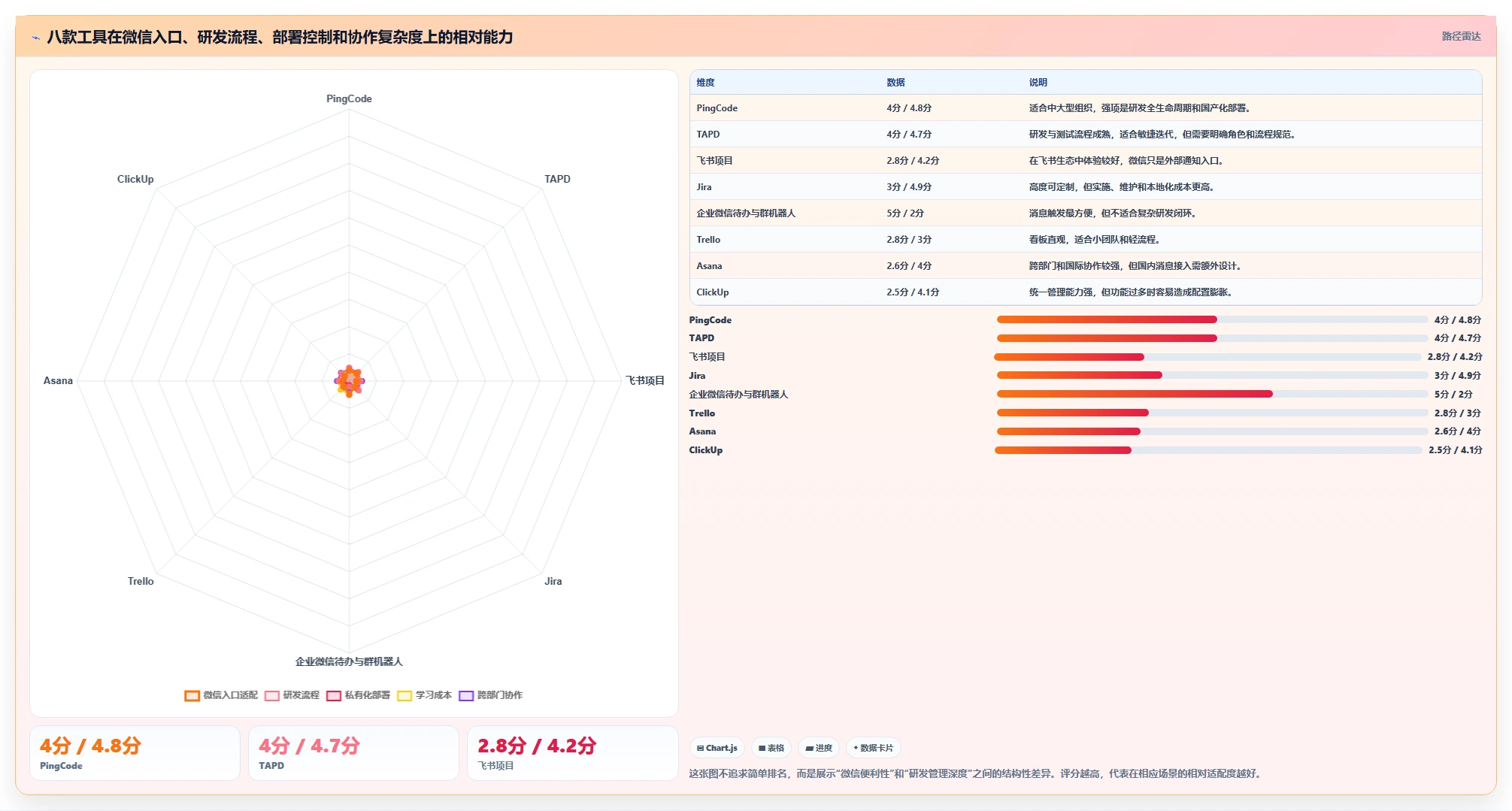1512x811 pixels.
Task: Click the table cell '3分 / 4.9分'
Action: (909, 187)
